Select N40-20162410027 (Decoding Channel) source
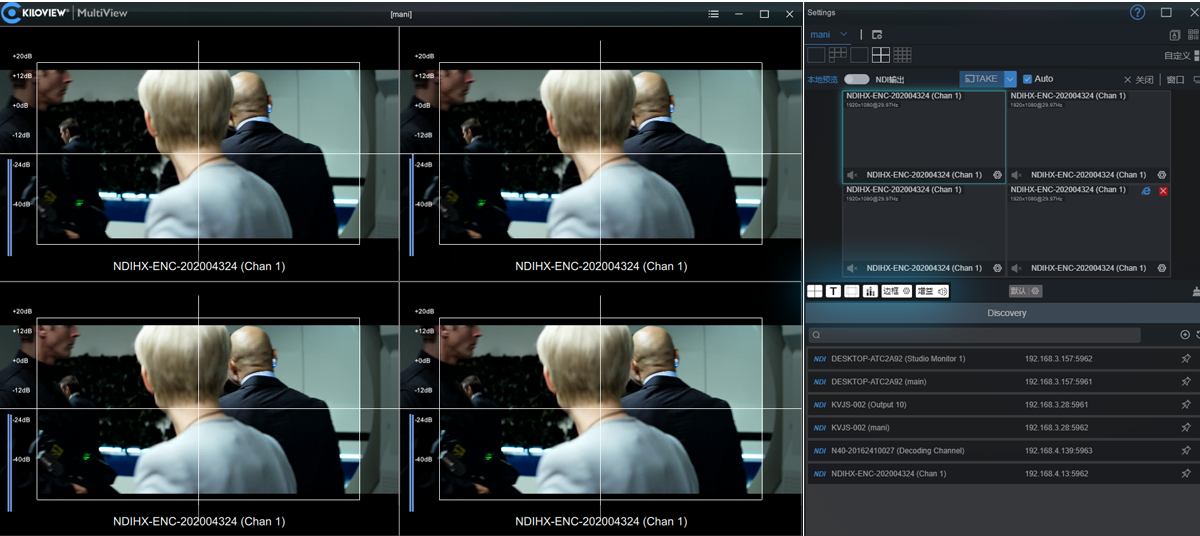This screenshot has height=536, width=1200. (x=1002, y=450)
